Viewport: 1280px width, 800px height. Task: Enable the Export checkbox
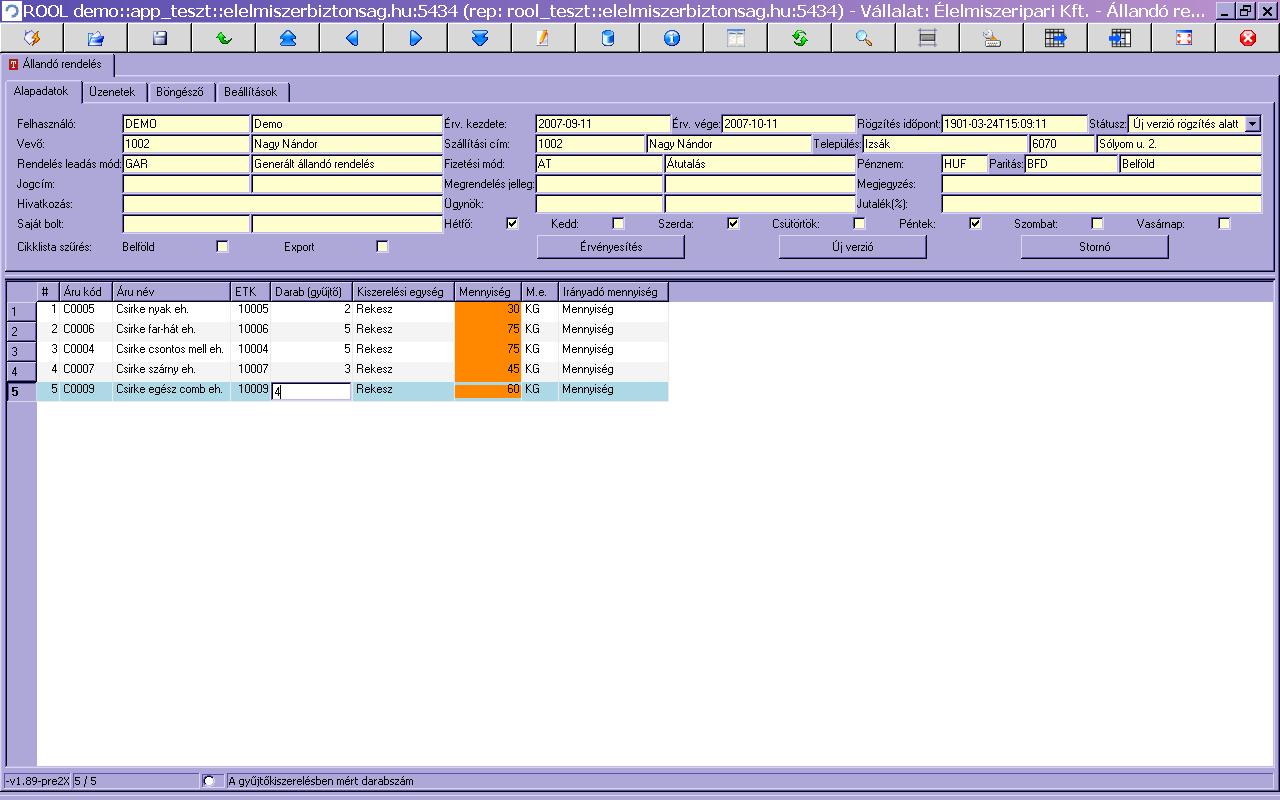382,247
